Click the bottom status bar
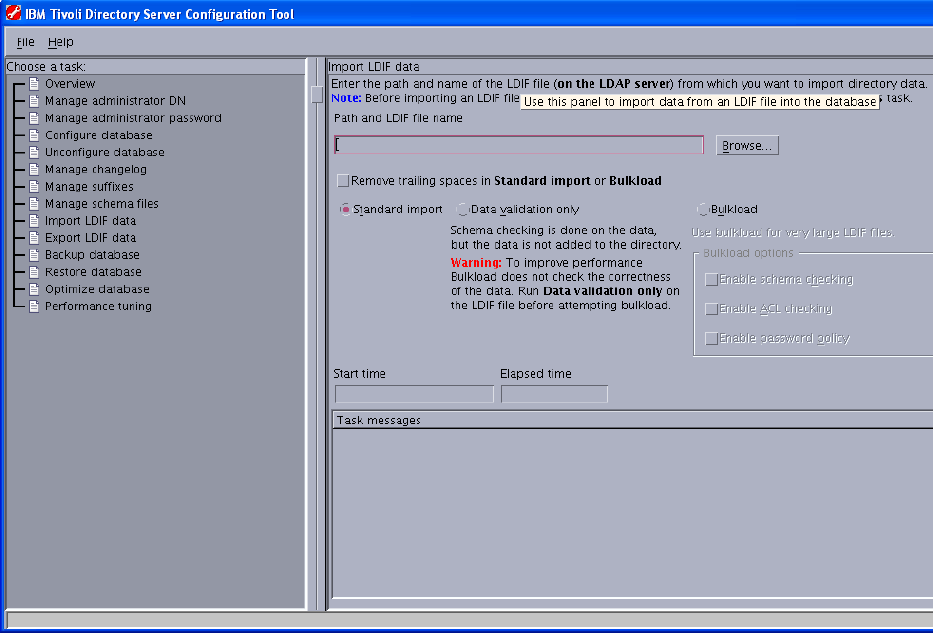The image size is (933, 633). point(469,620)
